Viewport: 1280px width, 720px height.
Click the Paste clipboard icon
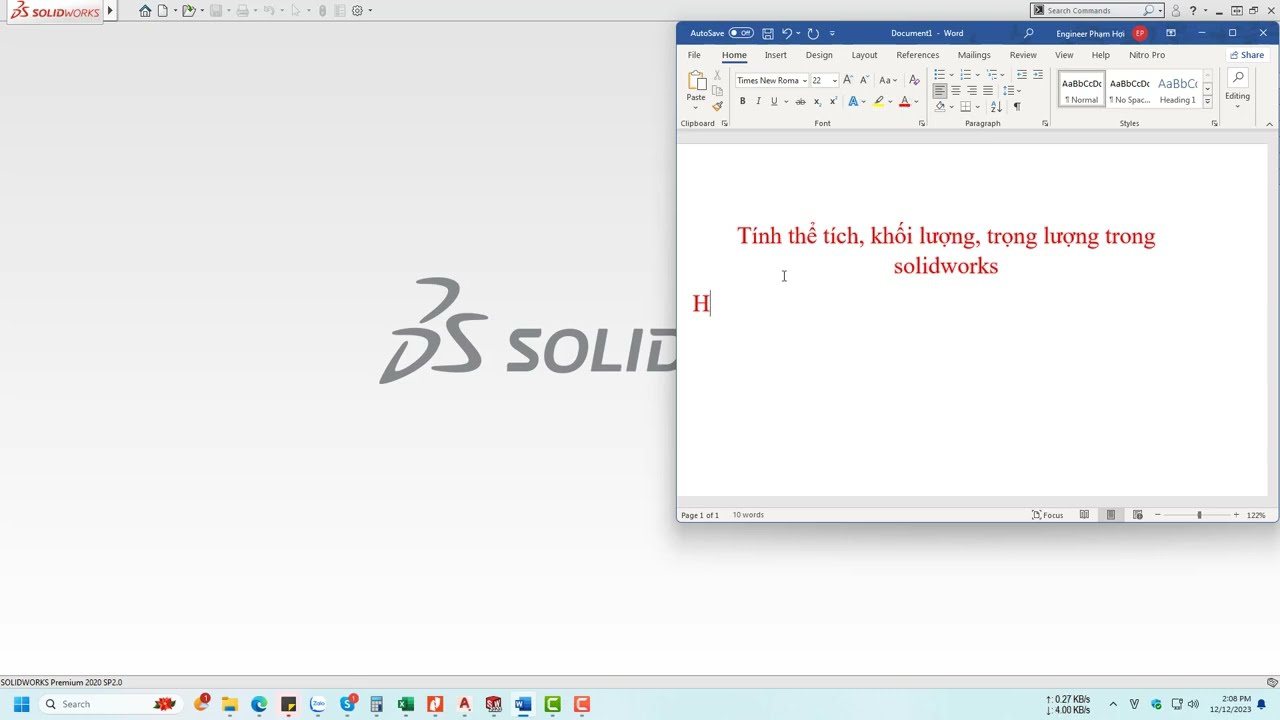696,82
